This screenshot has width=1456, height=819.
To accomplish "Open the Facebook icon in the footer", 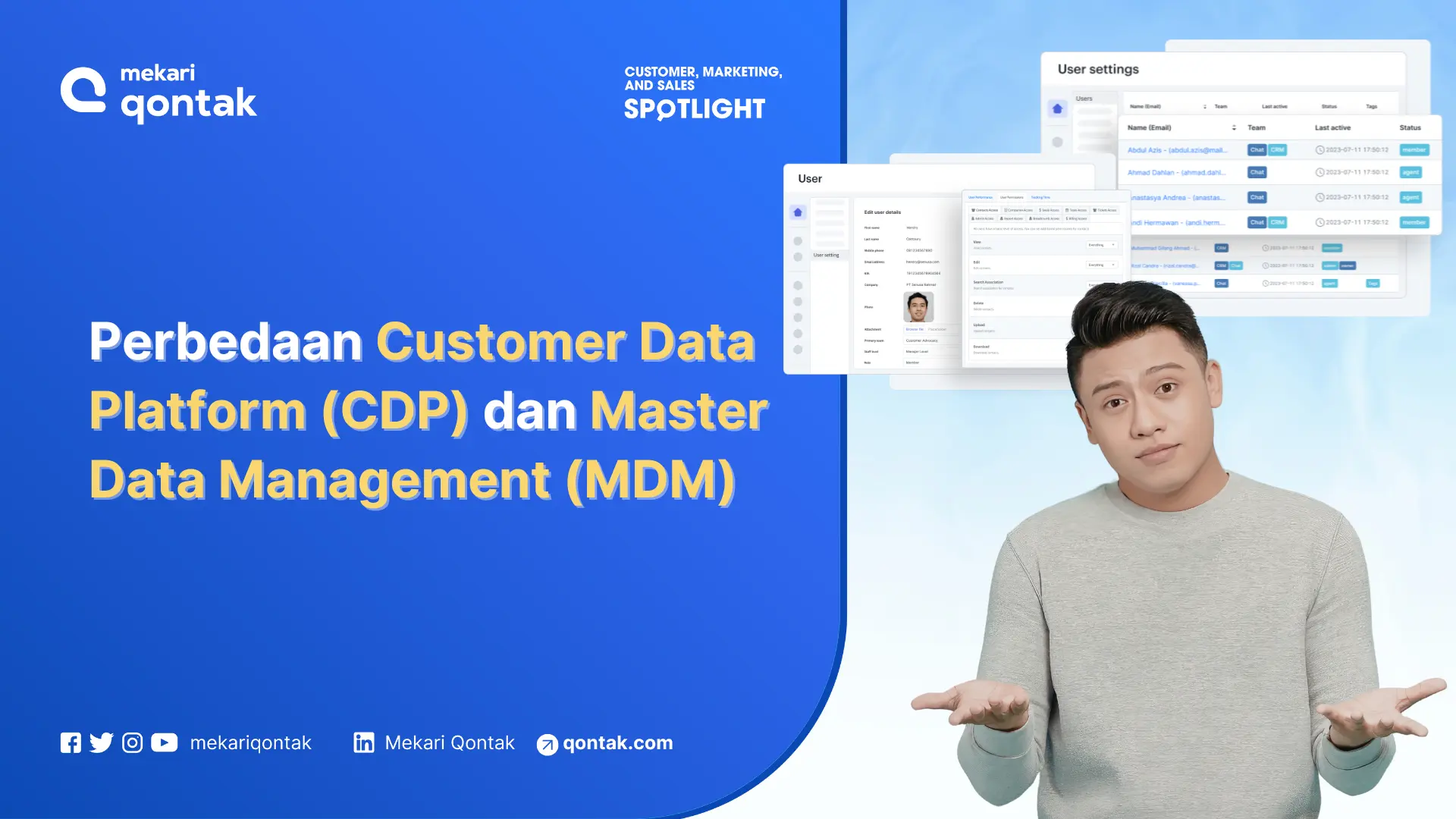I will (x=71, y=742).
